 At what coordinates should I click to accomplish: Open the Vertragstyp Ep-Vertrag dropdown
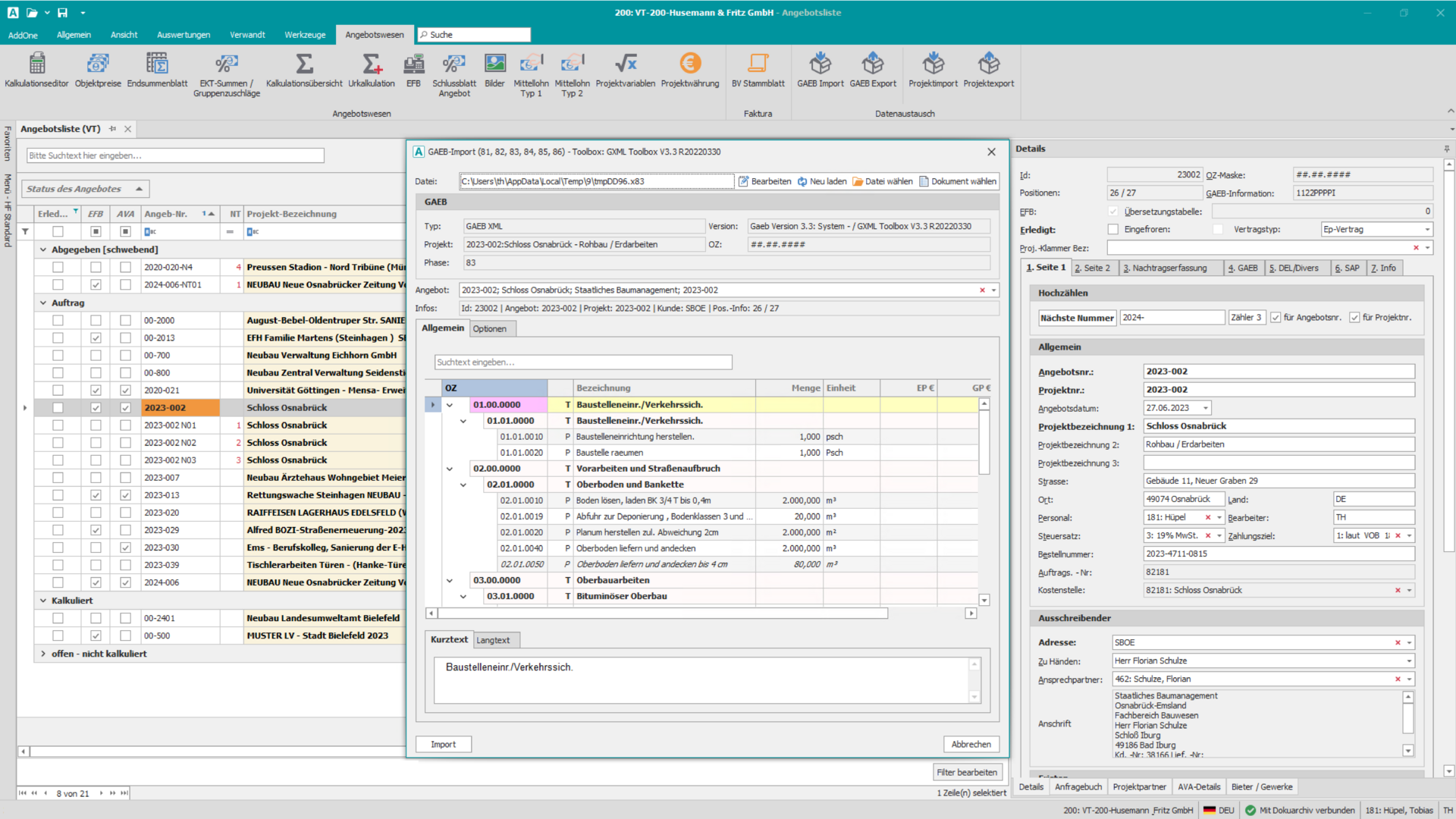(1426, 229)
